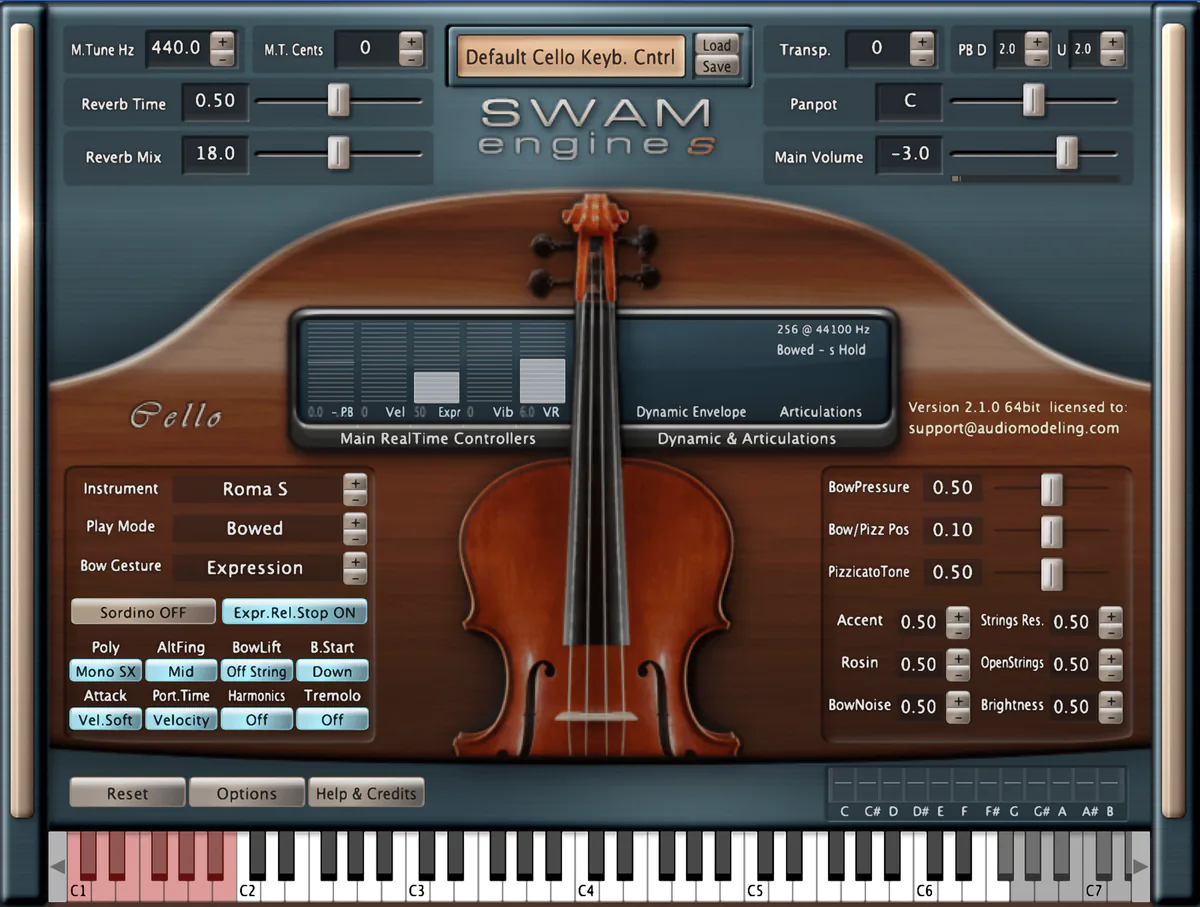This screenshot has height=907, width=1200.
Task: Step Play Mode back with minus
Action: pyautogui.click(x=355, y=537)
